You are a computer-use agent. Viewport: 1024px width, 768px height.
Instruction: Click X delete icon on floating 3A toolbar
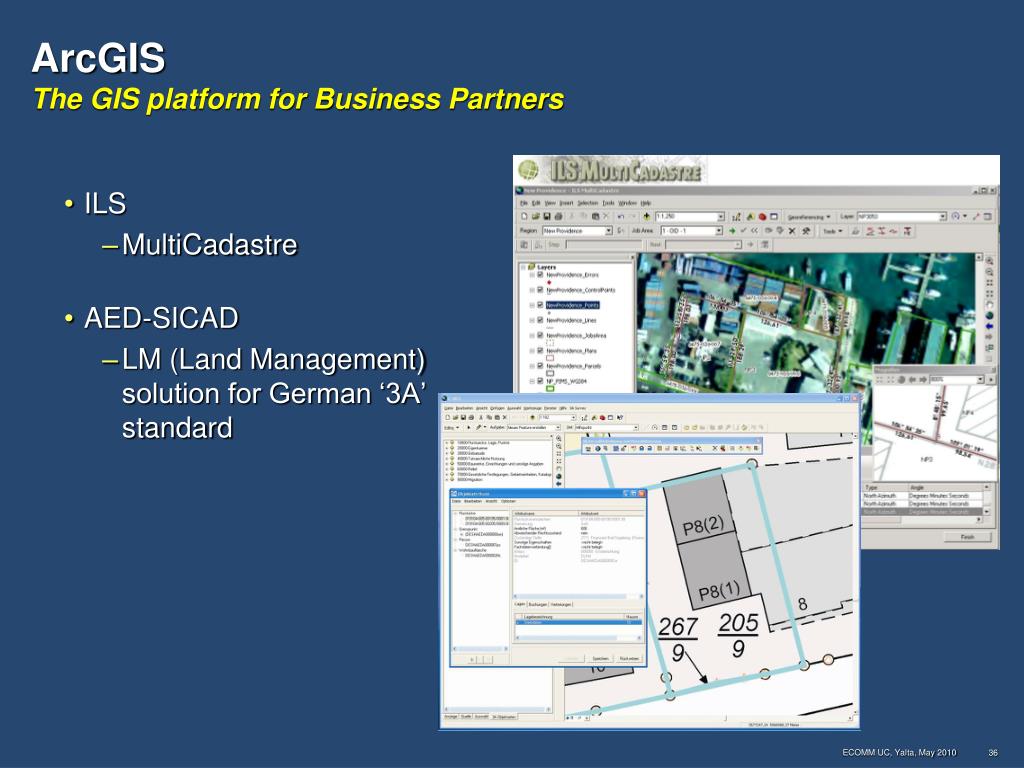714,449
